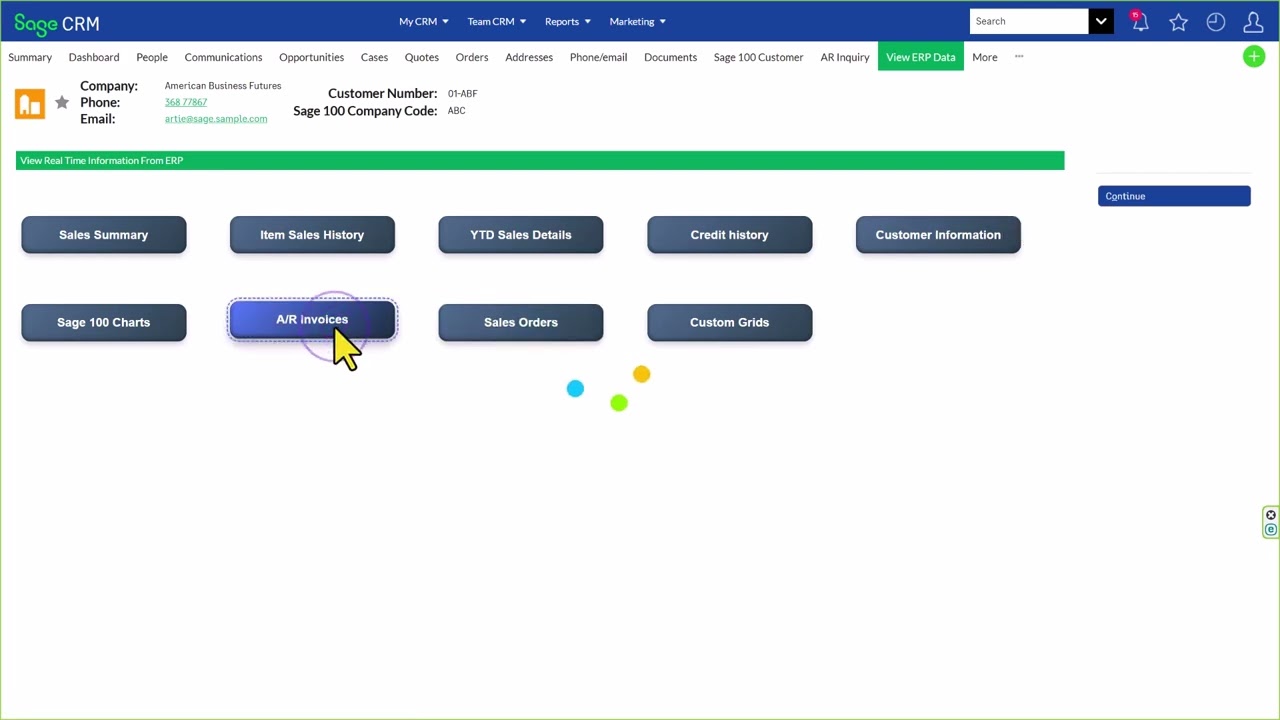The width and height of the screenshot is (1280, 720).
Task: Open the Communications tab
Action: point(223,57)
